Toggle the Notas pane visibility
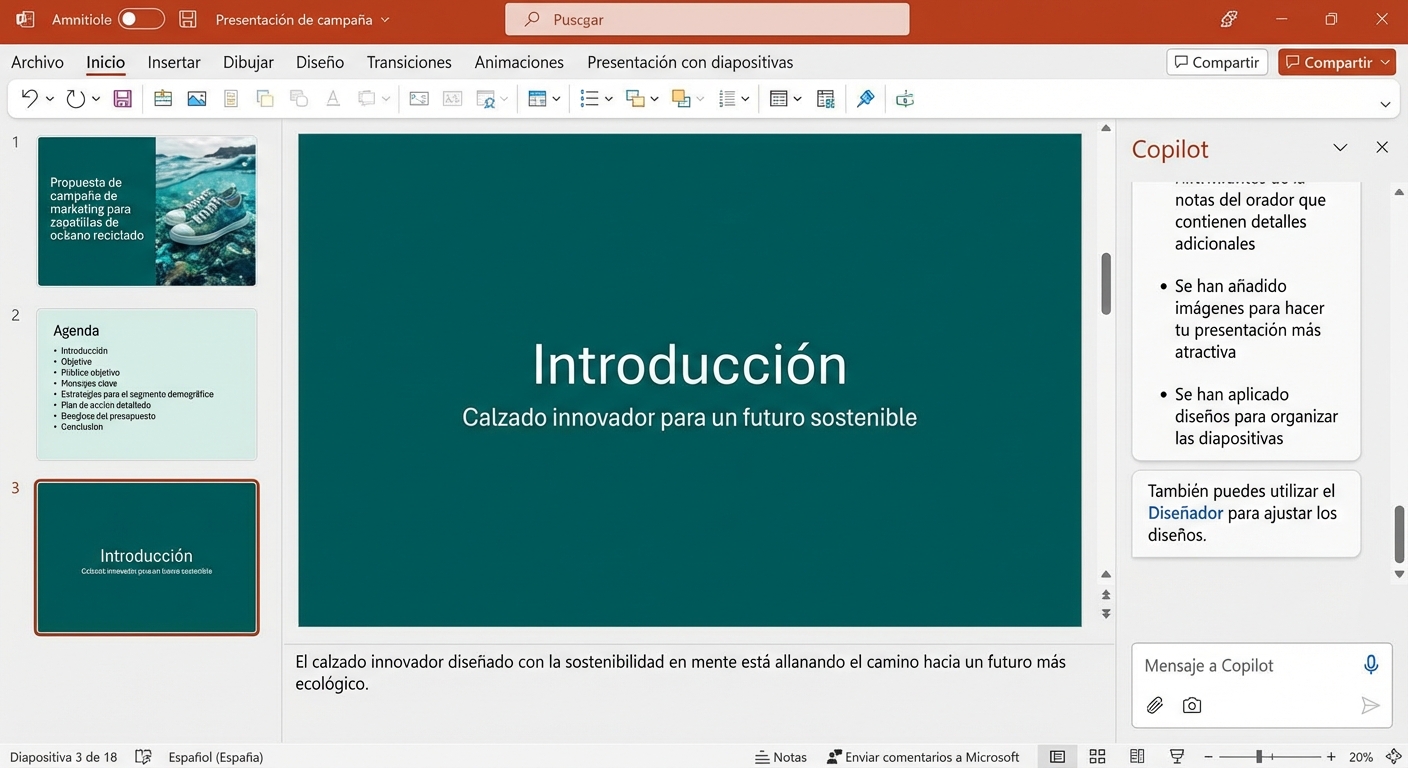 click(781, 756)
